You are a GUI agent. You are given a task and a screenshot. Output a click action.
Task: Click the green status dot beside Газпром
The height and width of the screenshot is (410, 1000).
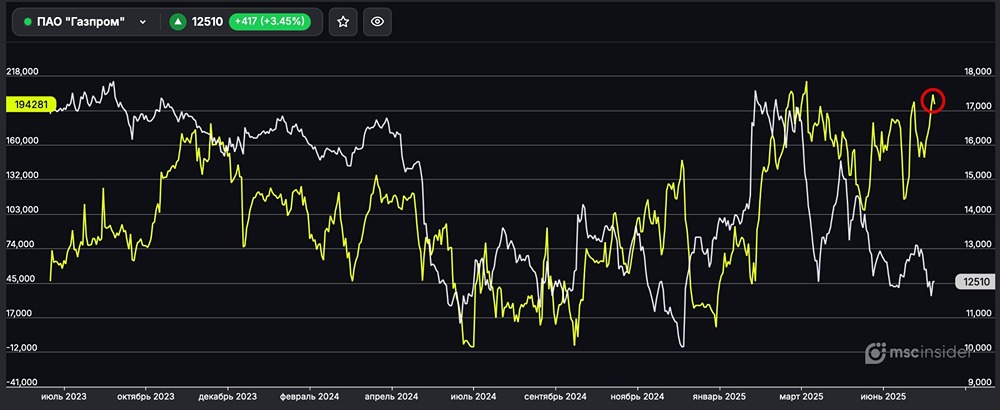coord(27,22)
